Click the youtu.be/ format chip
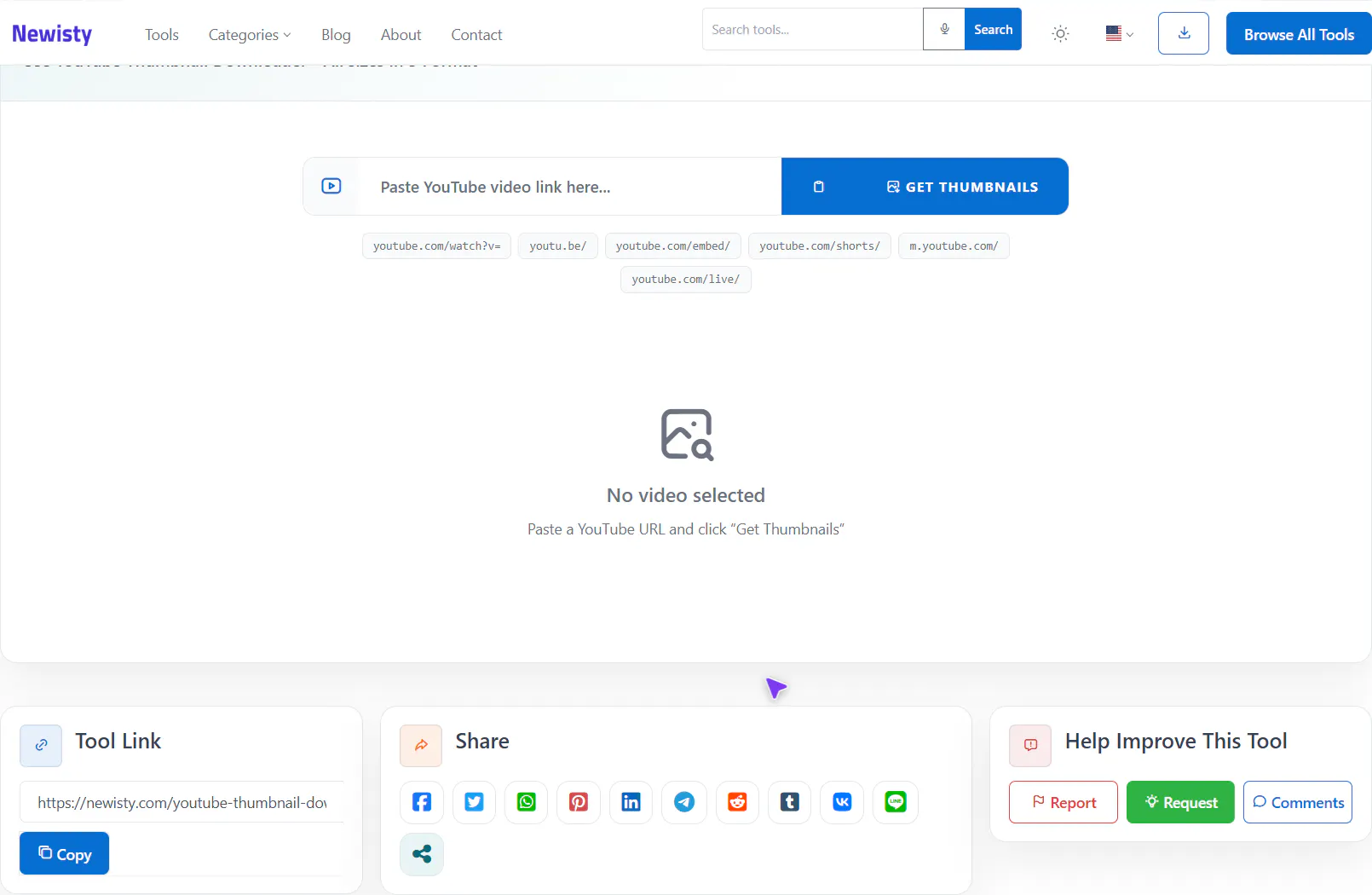Screen dimensions: 1372x895 [558, 246]
